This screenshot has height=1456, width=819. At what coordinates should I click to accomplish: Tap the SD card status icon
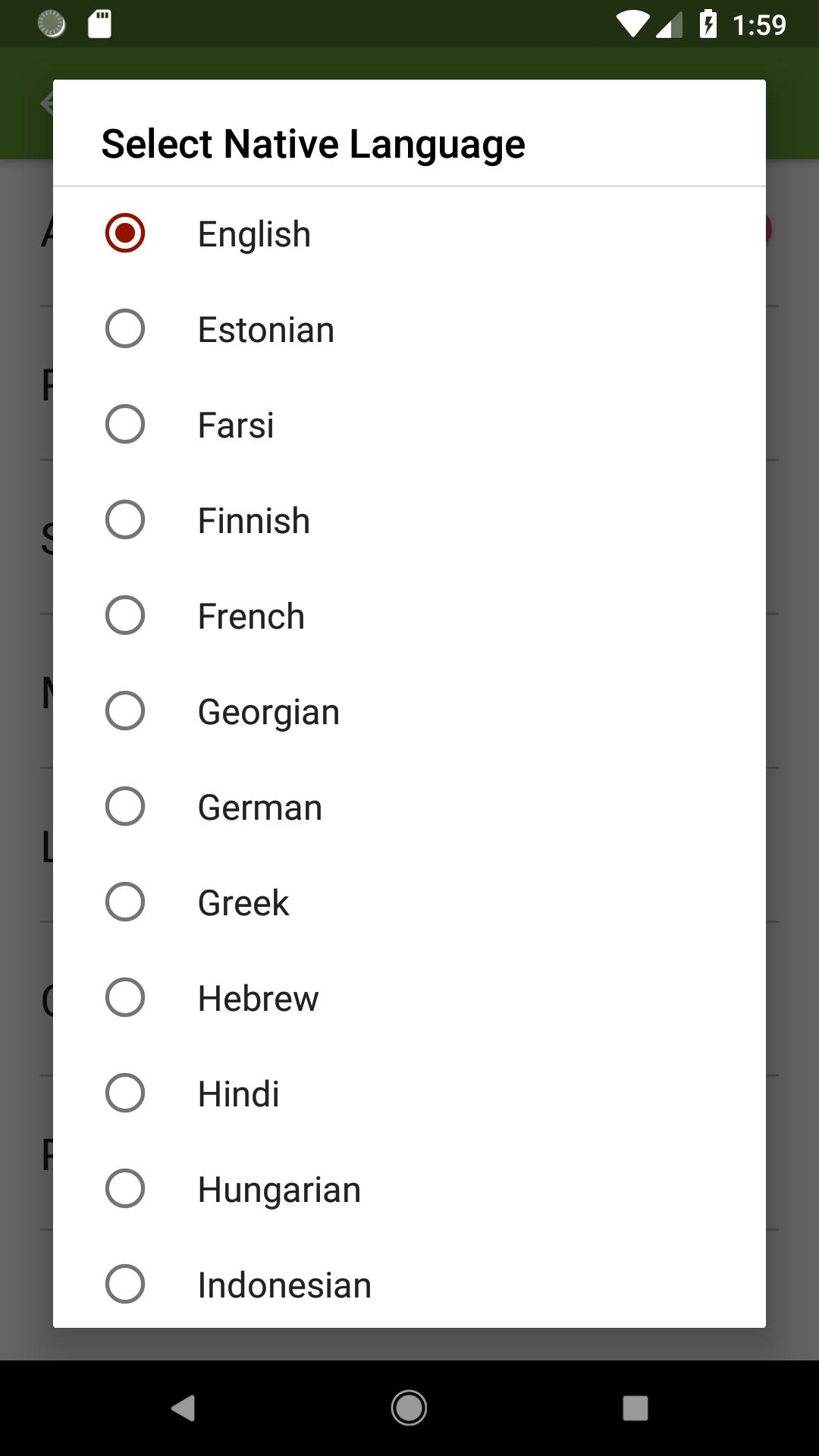[x=99, y=24]
